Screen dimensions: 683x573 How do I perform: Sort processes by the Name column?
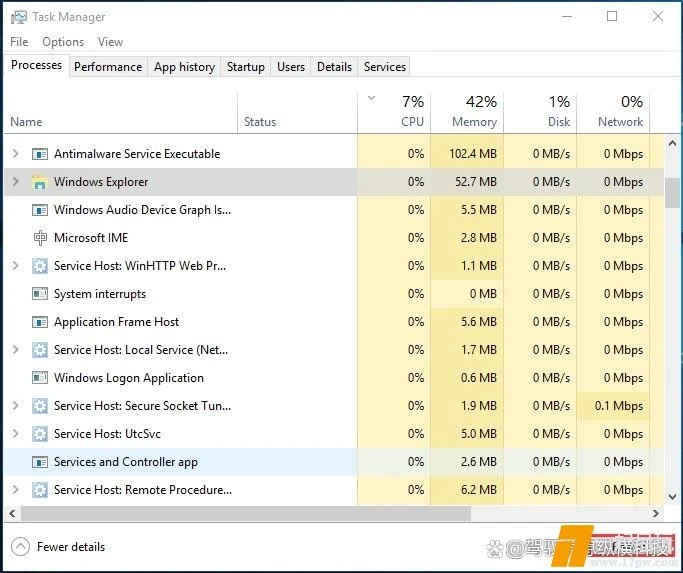point(26,122)
